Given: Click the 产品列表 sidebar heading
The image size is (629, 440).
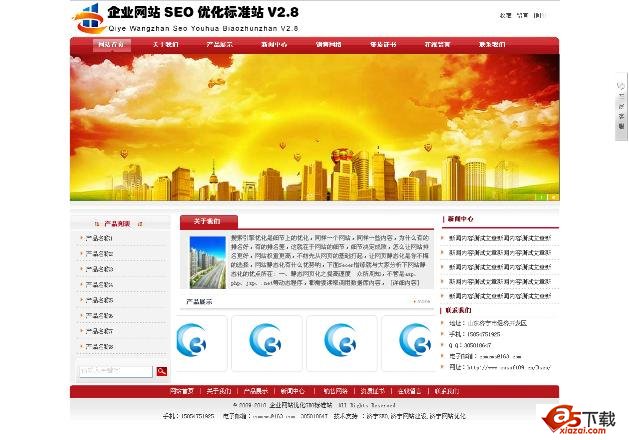Looking at the screenshot, I should pos(117,224).
